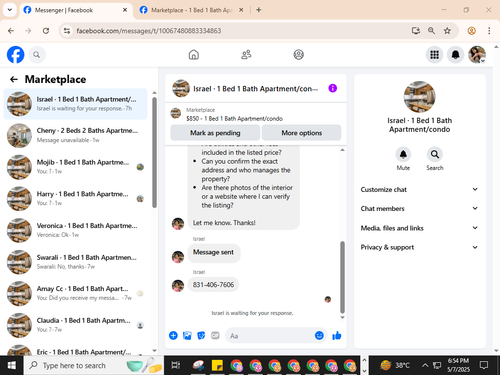Click the browser address bar URL
The image size is (500, 375).
149,31
